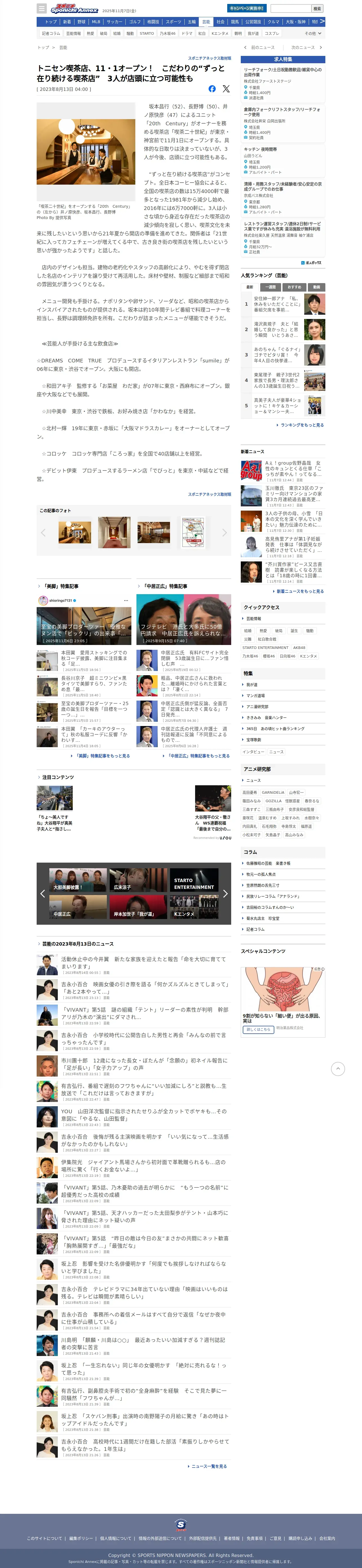The height and width of the screenshot is (1568, 362).
Task: Show previous photo in この記事のフォト
Action: (43, 533)
